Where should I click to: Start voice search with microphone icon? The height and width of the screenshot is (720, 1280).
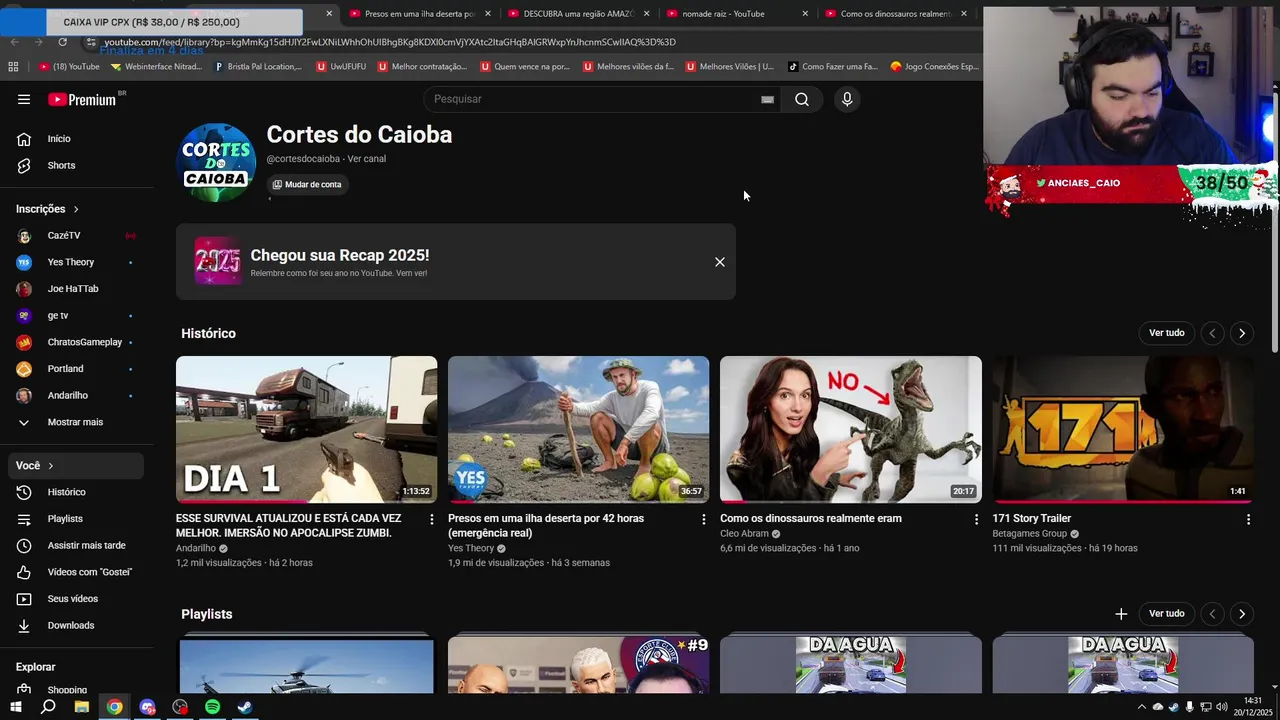pyautogui.click(x=847, y=99)
